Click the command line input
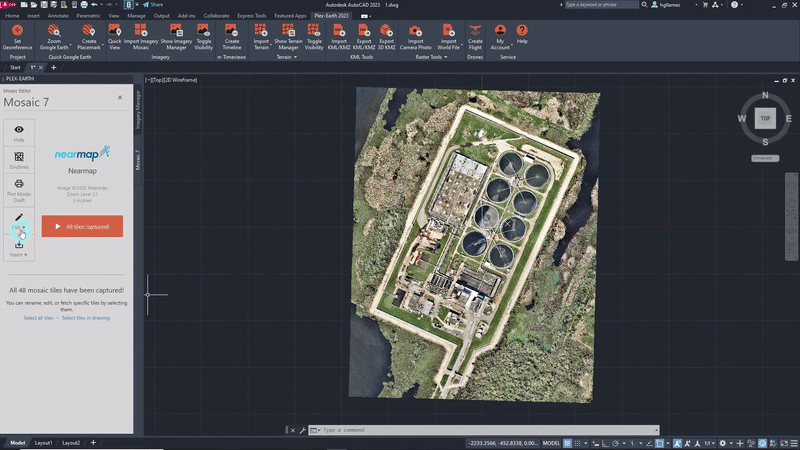 coord(487,430)
